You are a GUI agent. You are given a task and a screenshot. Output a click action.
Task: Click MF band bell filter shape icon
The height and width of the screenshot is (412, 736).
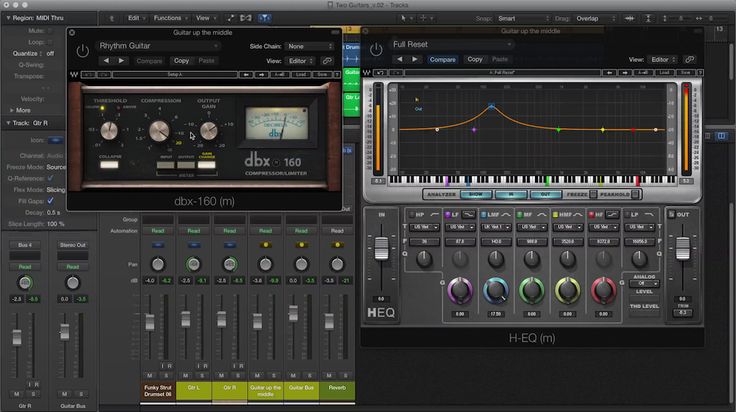pyautogui.click(x=542, y=214)
